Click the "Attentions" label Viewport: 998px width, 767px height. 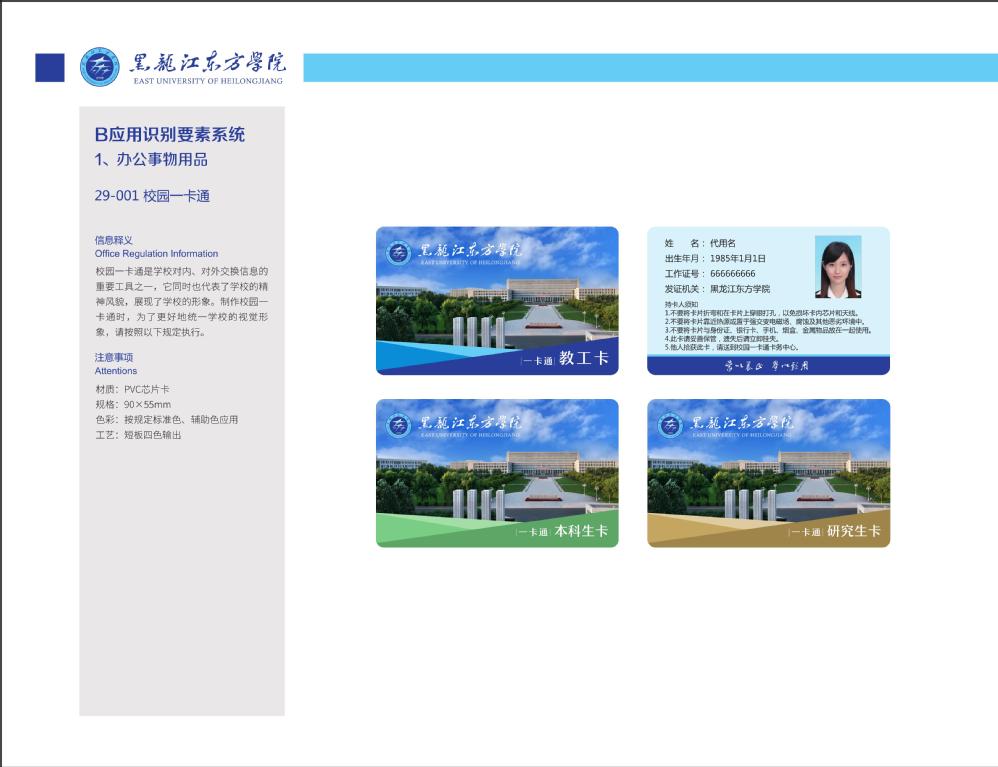116,370
